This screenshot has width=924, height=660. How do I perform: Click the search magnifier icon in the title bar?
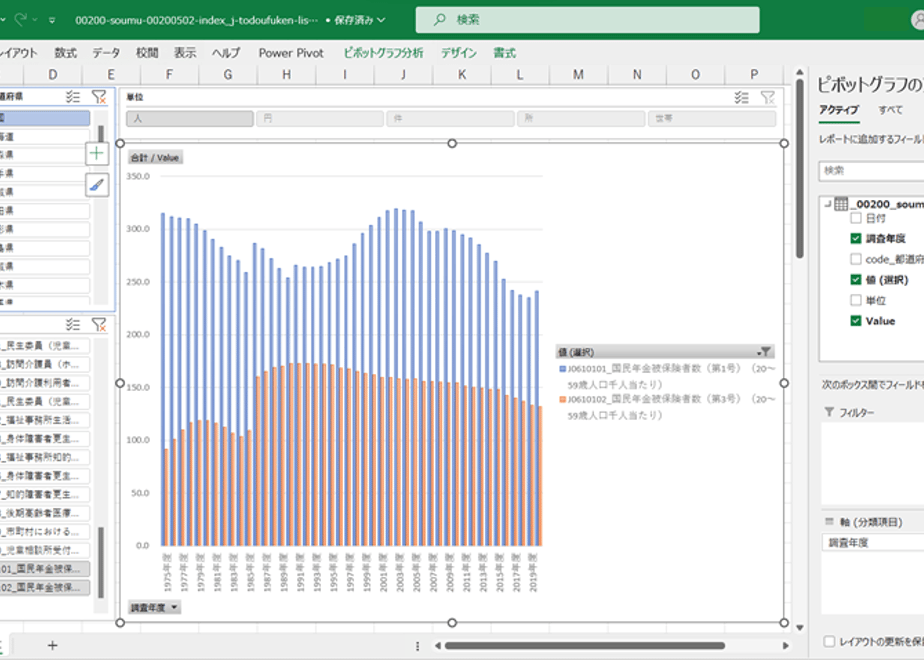point(440,19)
